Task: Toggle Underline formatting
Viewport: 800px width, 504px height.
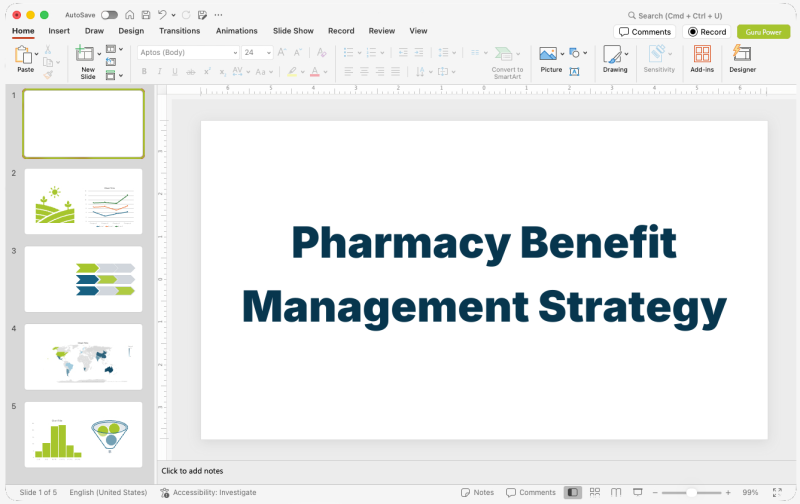Action: [x=175, y=71]
